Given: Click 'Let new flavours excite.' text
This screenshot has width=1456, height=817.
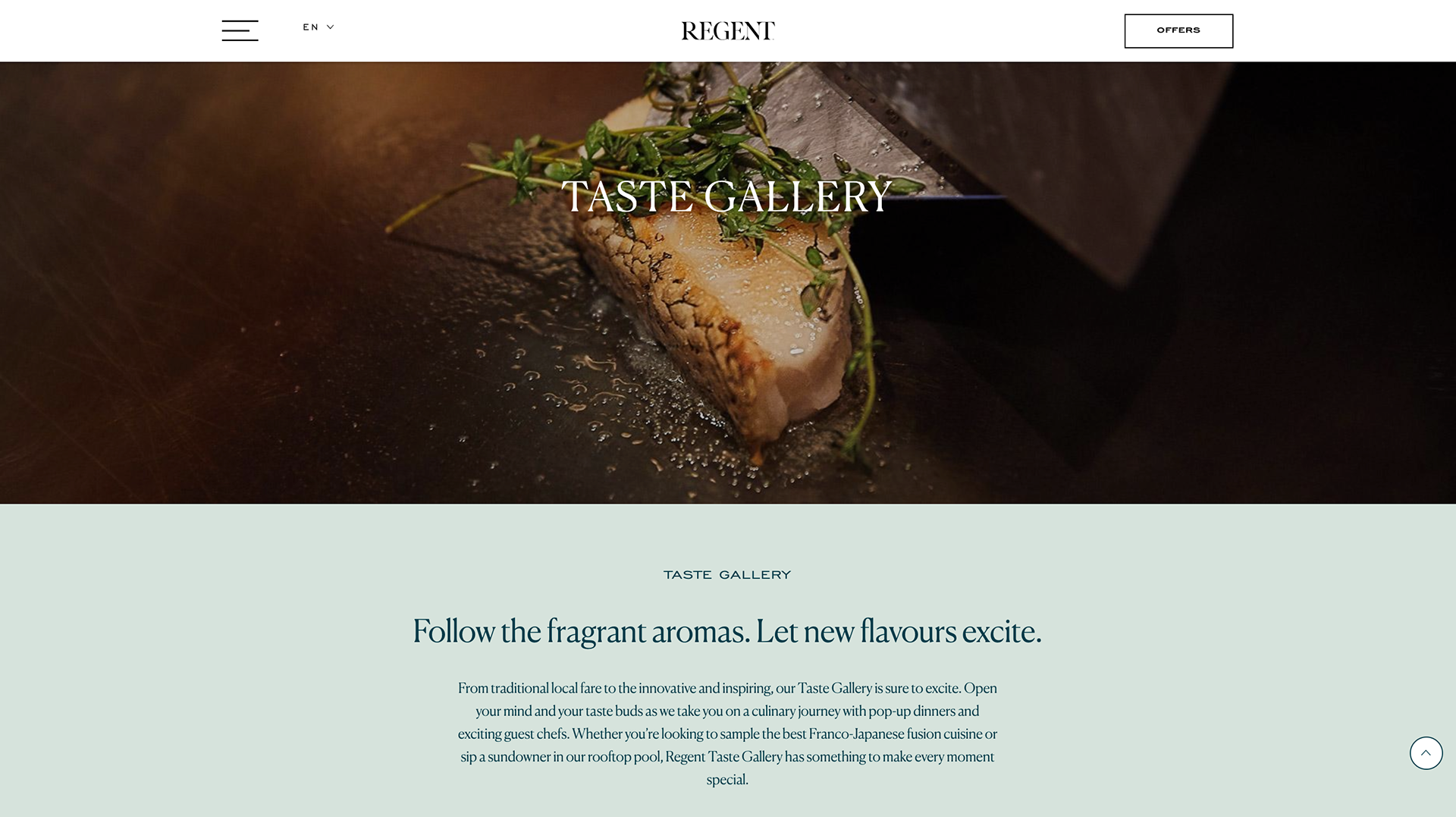Looking at the screenshot, I should tap(899, 631).
